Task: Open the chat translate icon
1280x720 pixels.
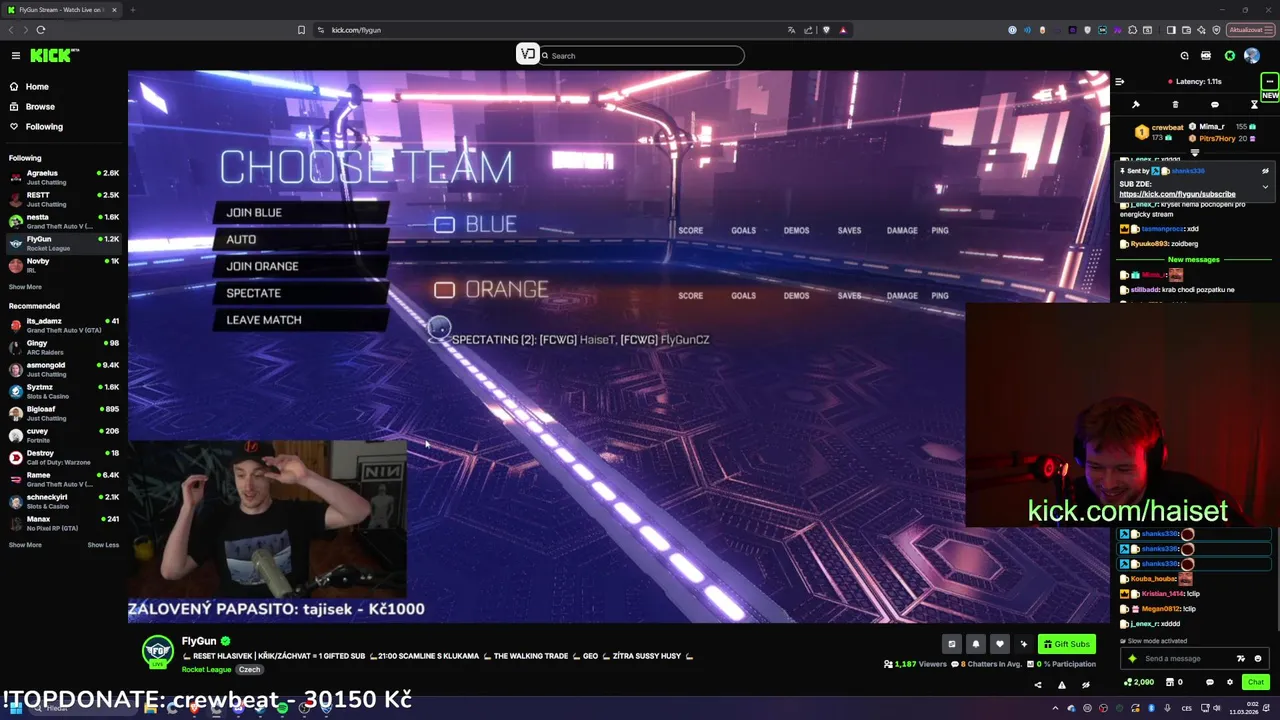Action: pos(1241,659)
